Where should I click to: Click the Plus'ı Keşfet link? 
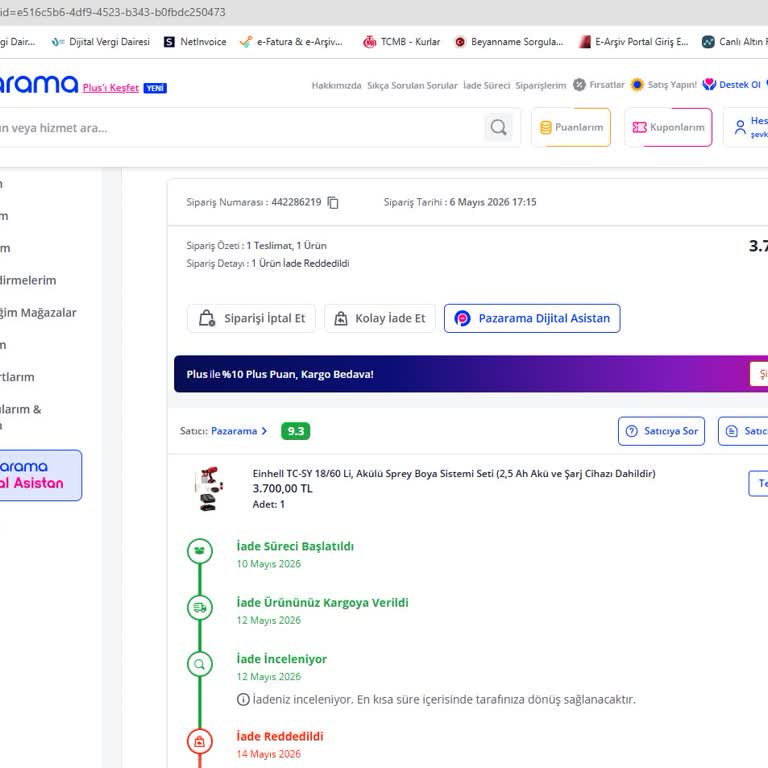(x=111, y=88)
